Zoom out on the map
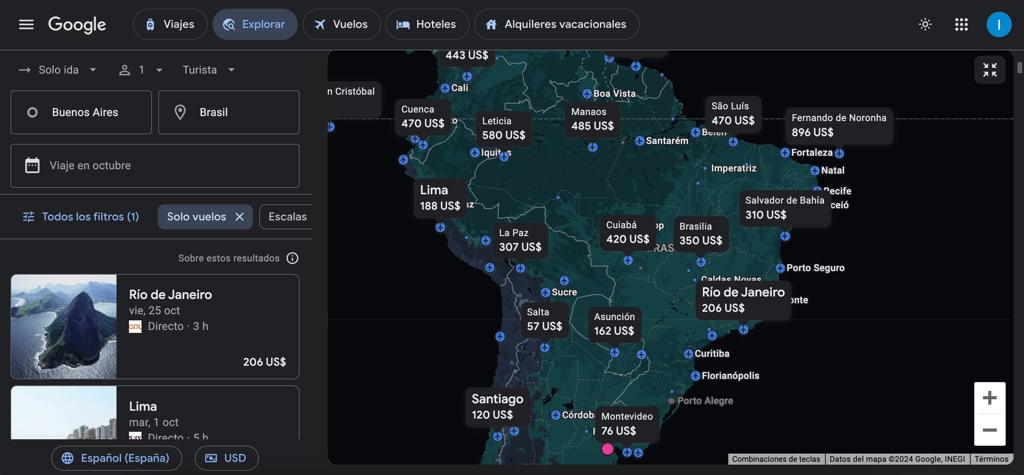1024x475 pixels. (x=990, y=430)
